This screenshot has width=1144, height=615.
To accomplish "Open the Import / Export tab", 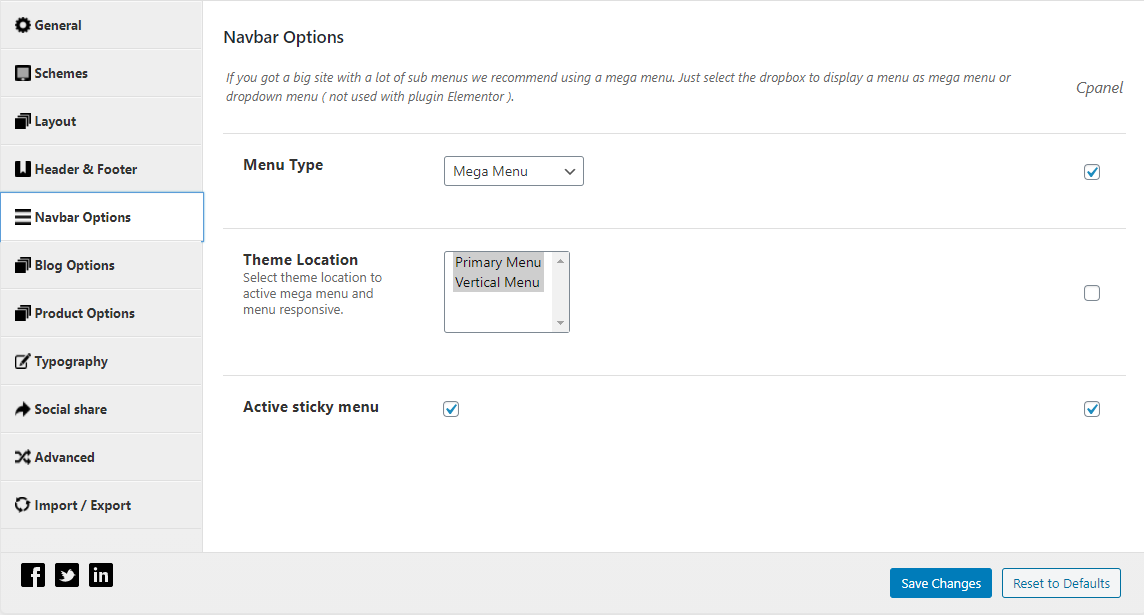I will pyautogui.click(x=101, y=505).
